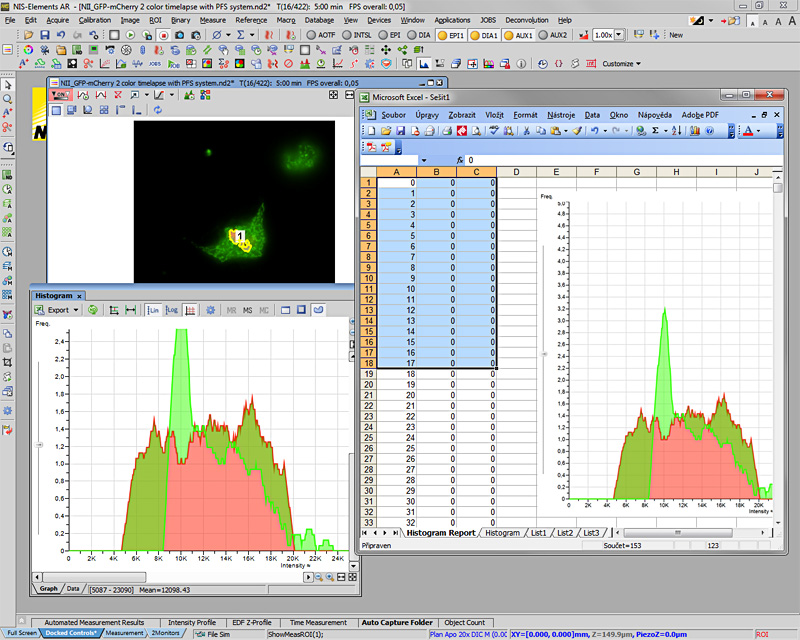Image resolution: width=800 pixels, height=640 pixels.
Task: Toggle the histogram grid lines button
Action: click(x=190, y=310)
